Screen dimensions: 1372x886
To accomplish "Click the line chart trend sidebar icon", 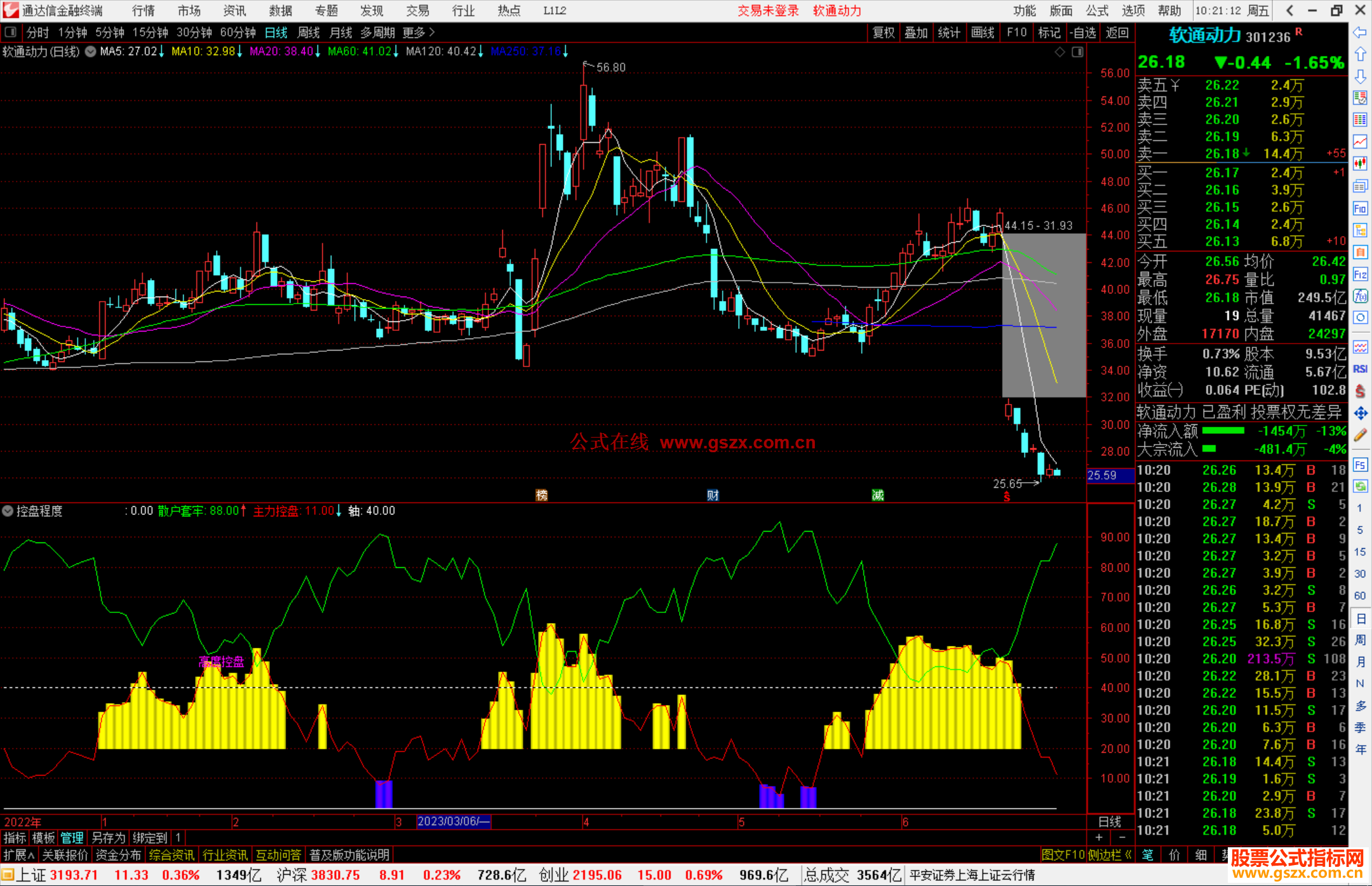I will pos(1360,142).
